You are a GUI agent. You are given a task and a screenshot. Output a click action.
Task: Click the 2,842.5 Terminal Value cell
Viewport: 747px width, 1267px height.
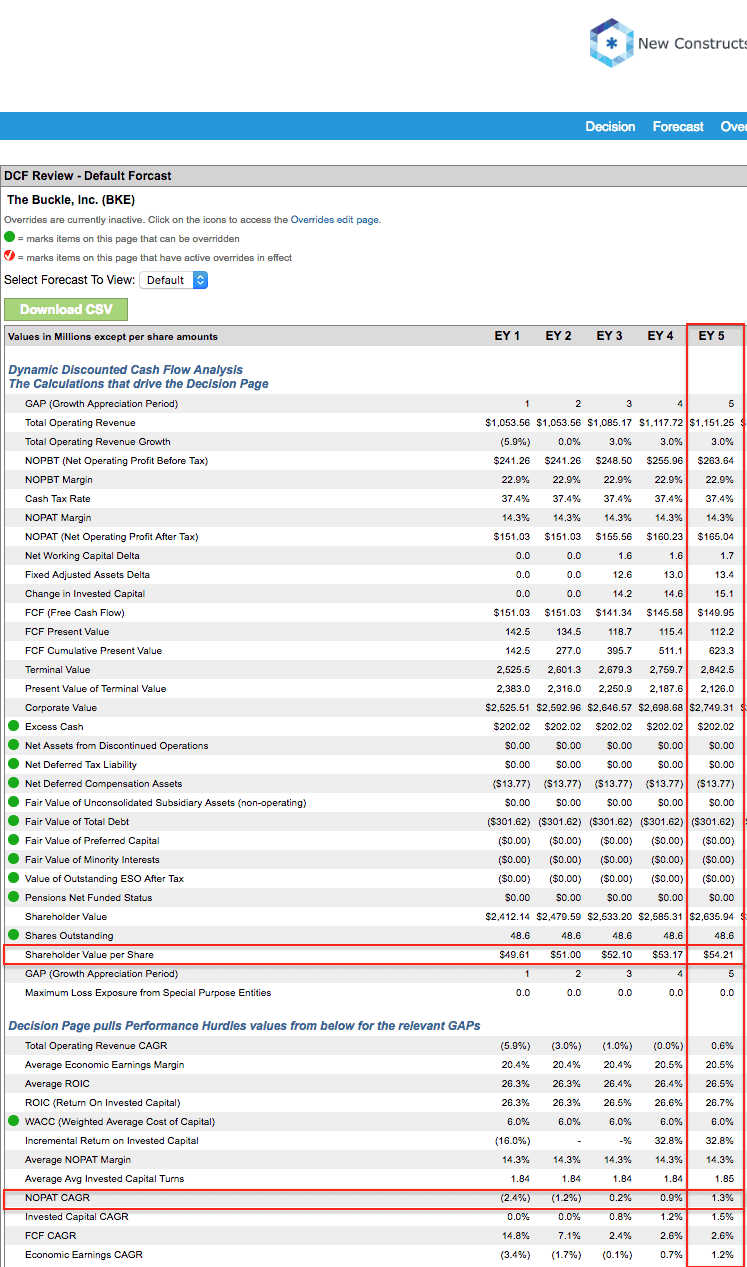718,669
